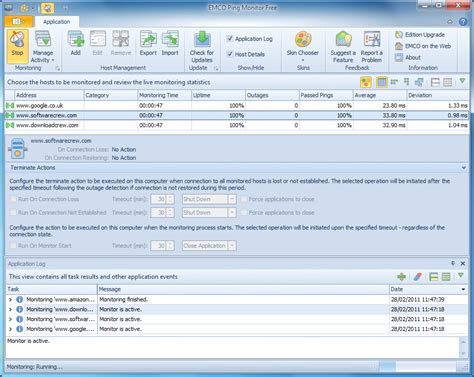Screen dimensions: 474x377
Task: Click the Monitoring Time column header
Action: pyautogui.click(x=164, y=95)
